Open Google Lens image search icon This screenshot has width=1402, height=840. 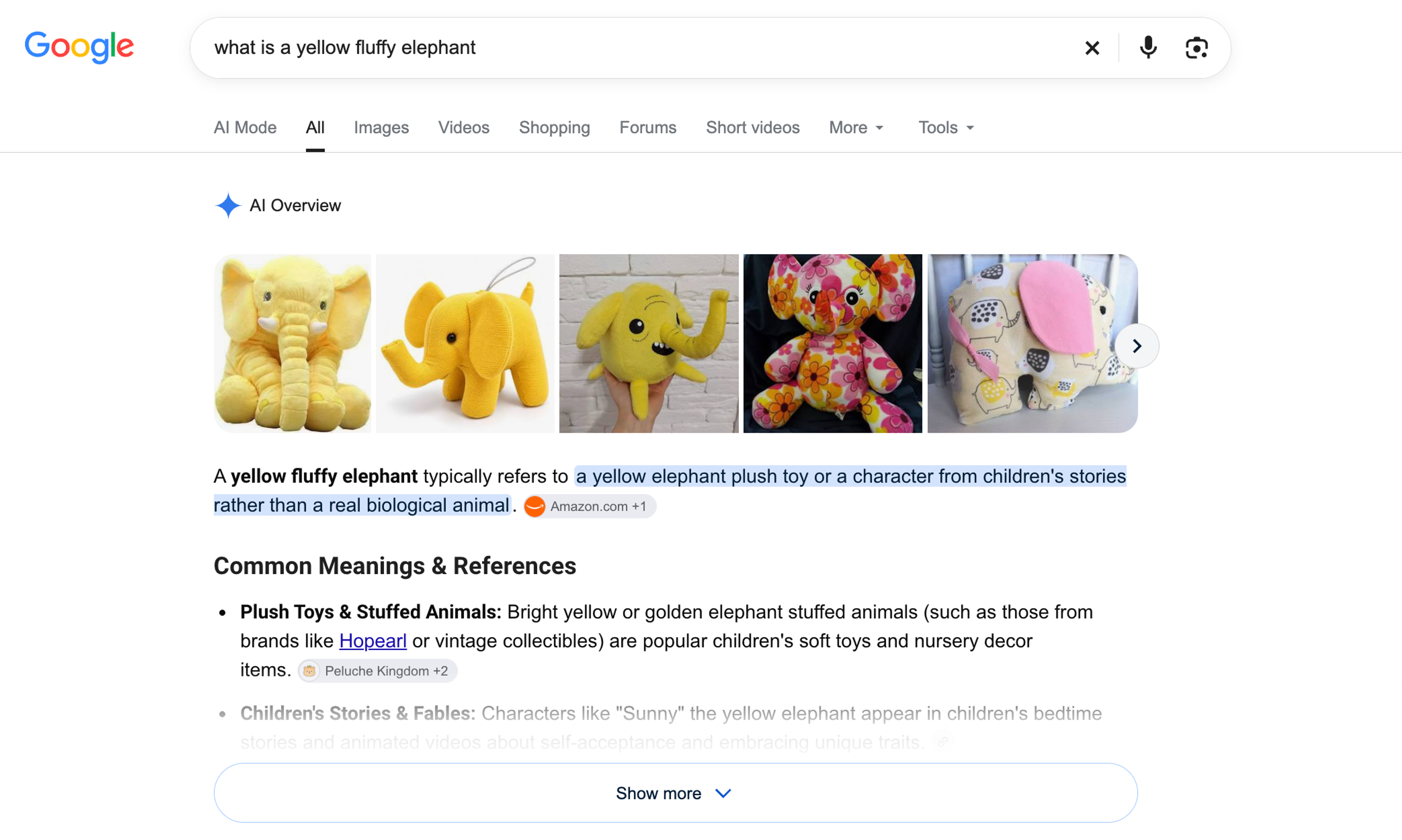pyautogui.click(x=1196, y=48)
